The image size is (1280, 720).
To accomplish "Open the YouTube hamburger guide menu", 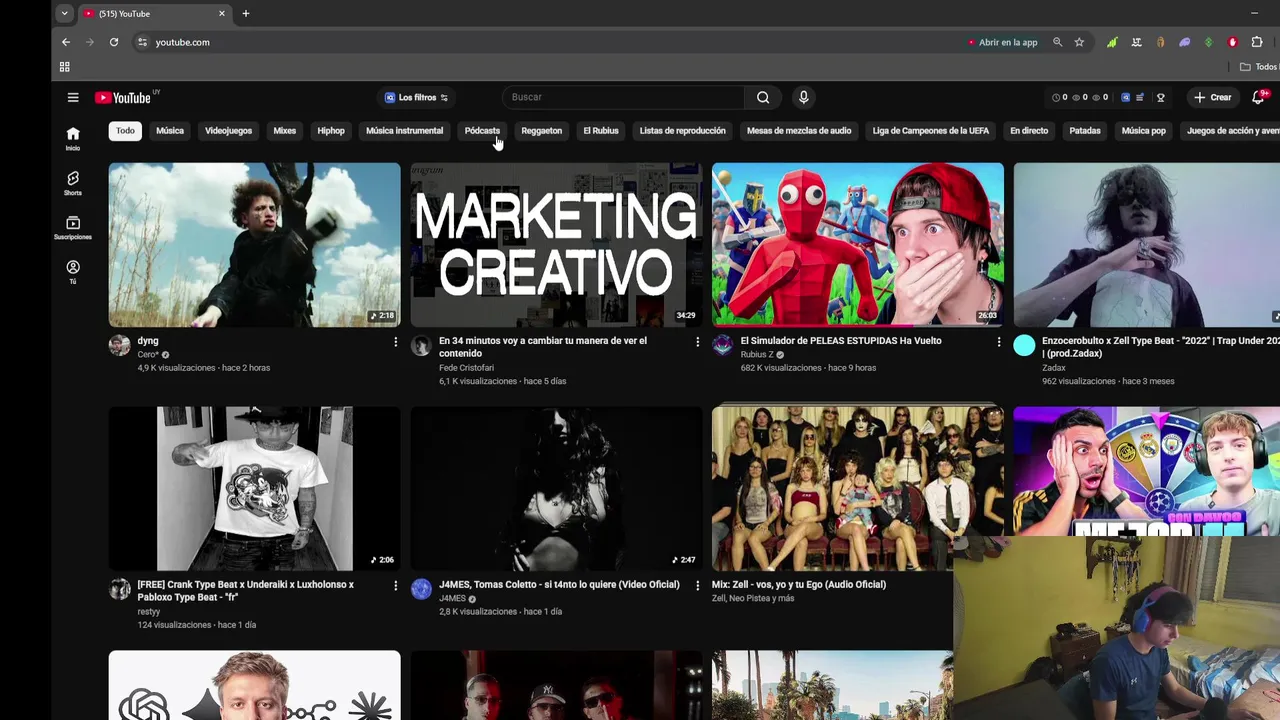I will 73,97.
